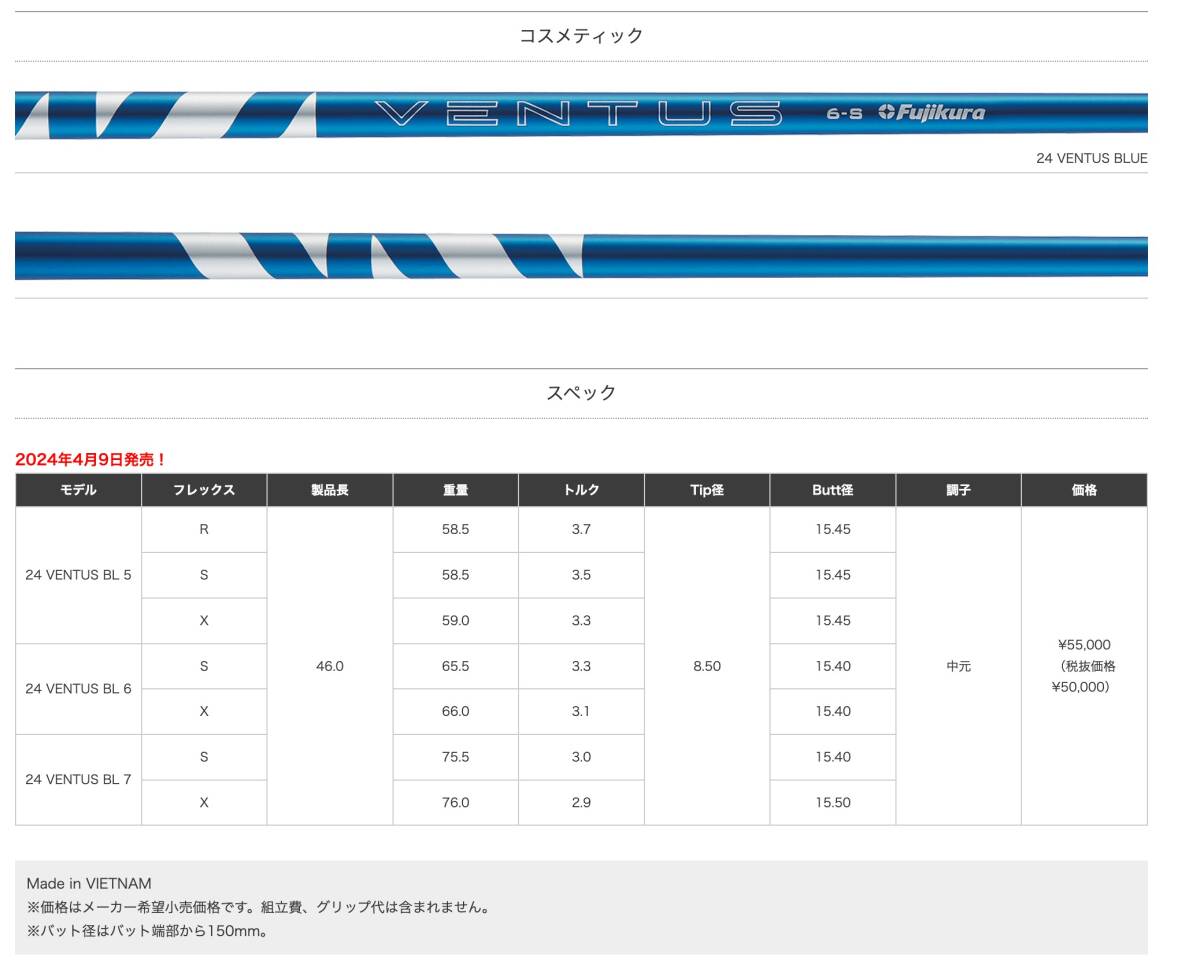
Task: Click the 75.5 weight value
Action: pos(455,757)
